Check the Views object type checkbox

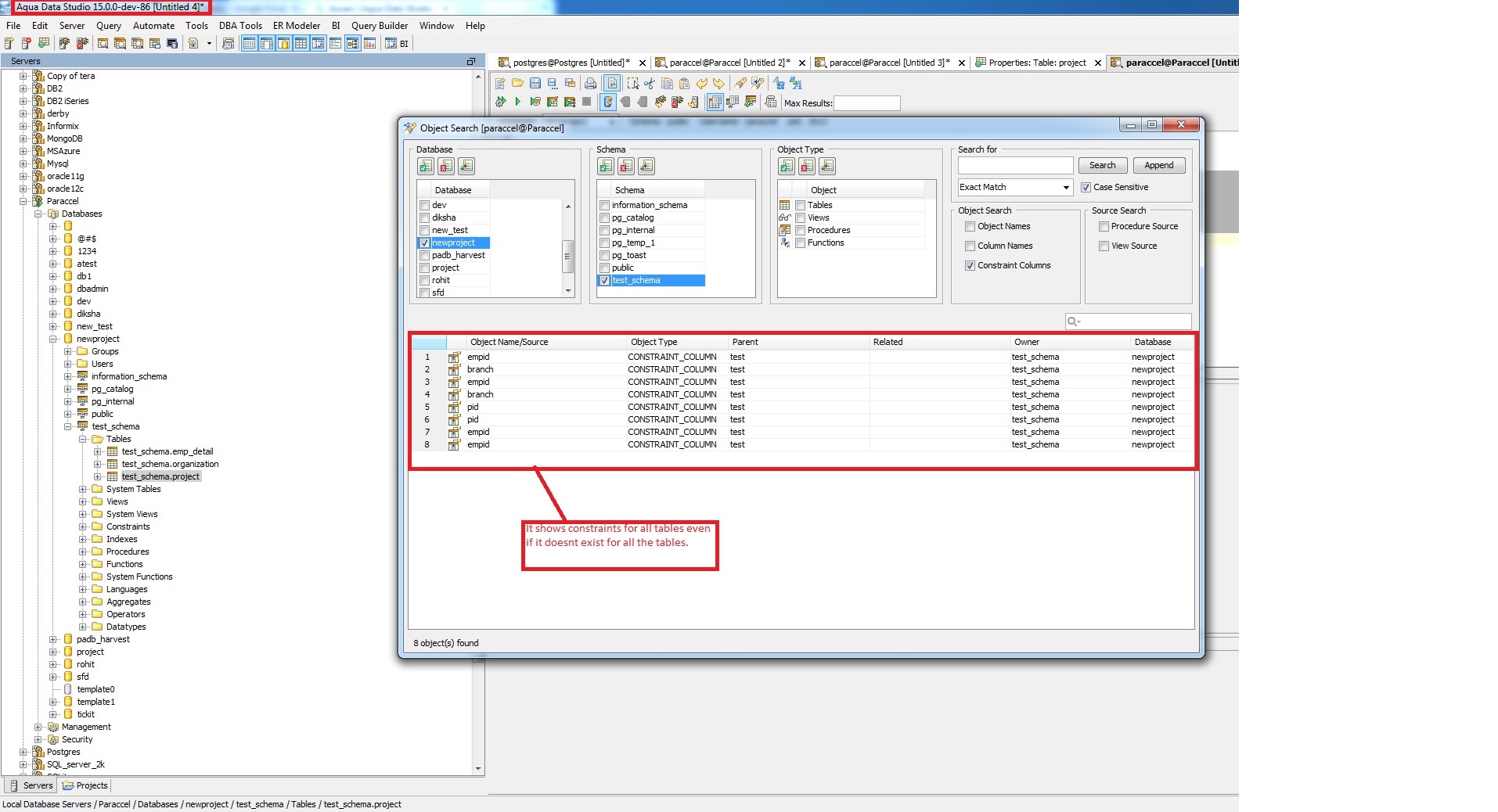coord(801,218)
